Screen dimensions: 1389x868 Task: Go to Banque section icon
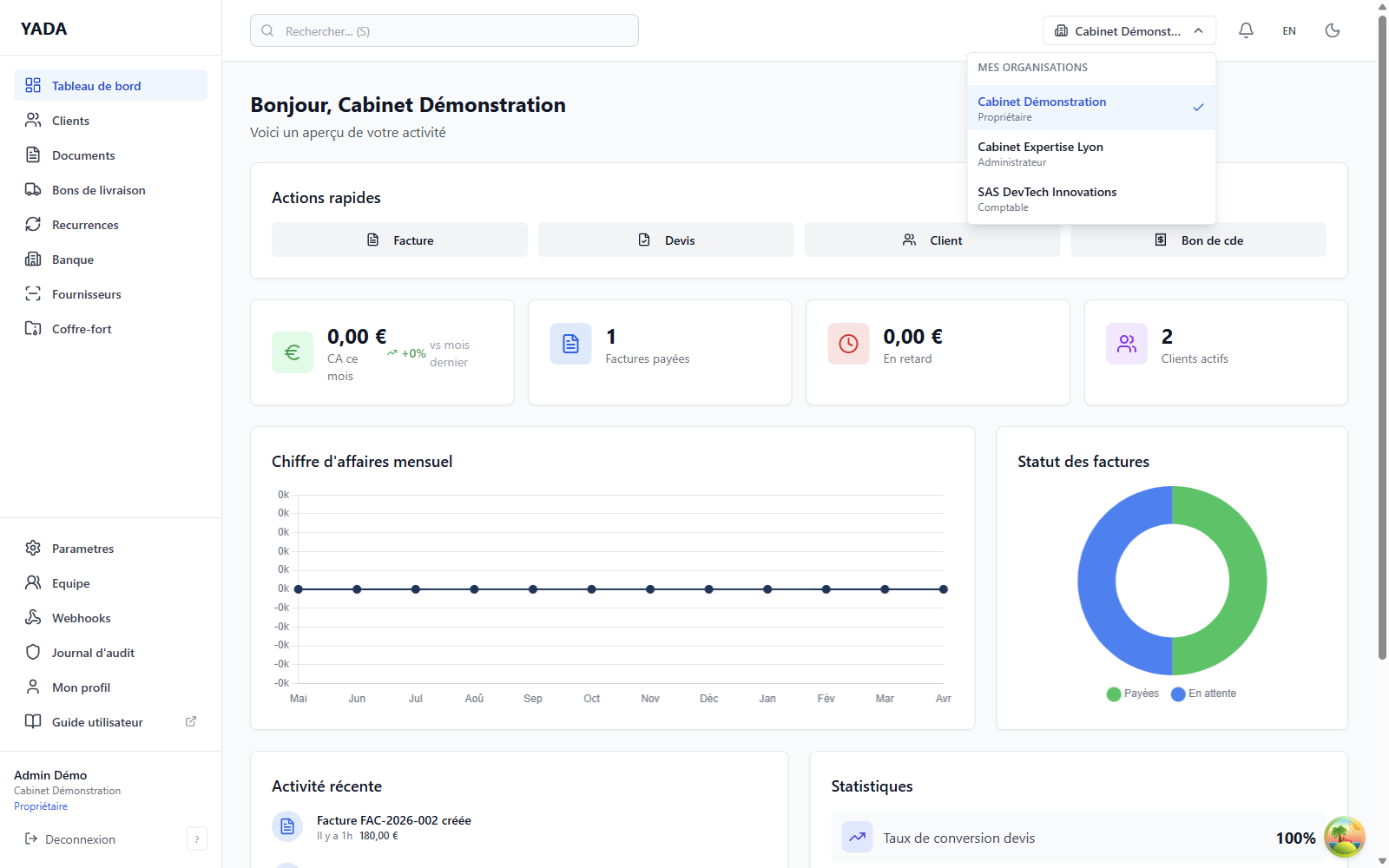point(33,260)
